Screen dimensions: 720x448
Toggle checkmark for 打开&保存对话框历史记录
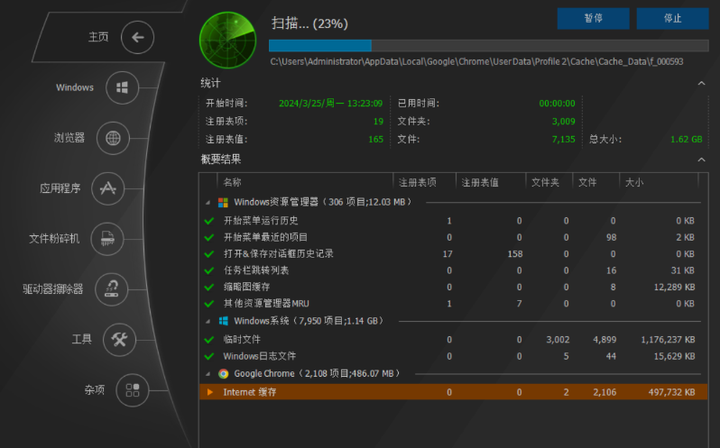tap(209, 254)
